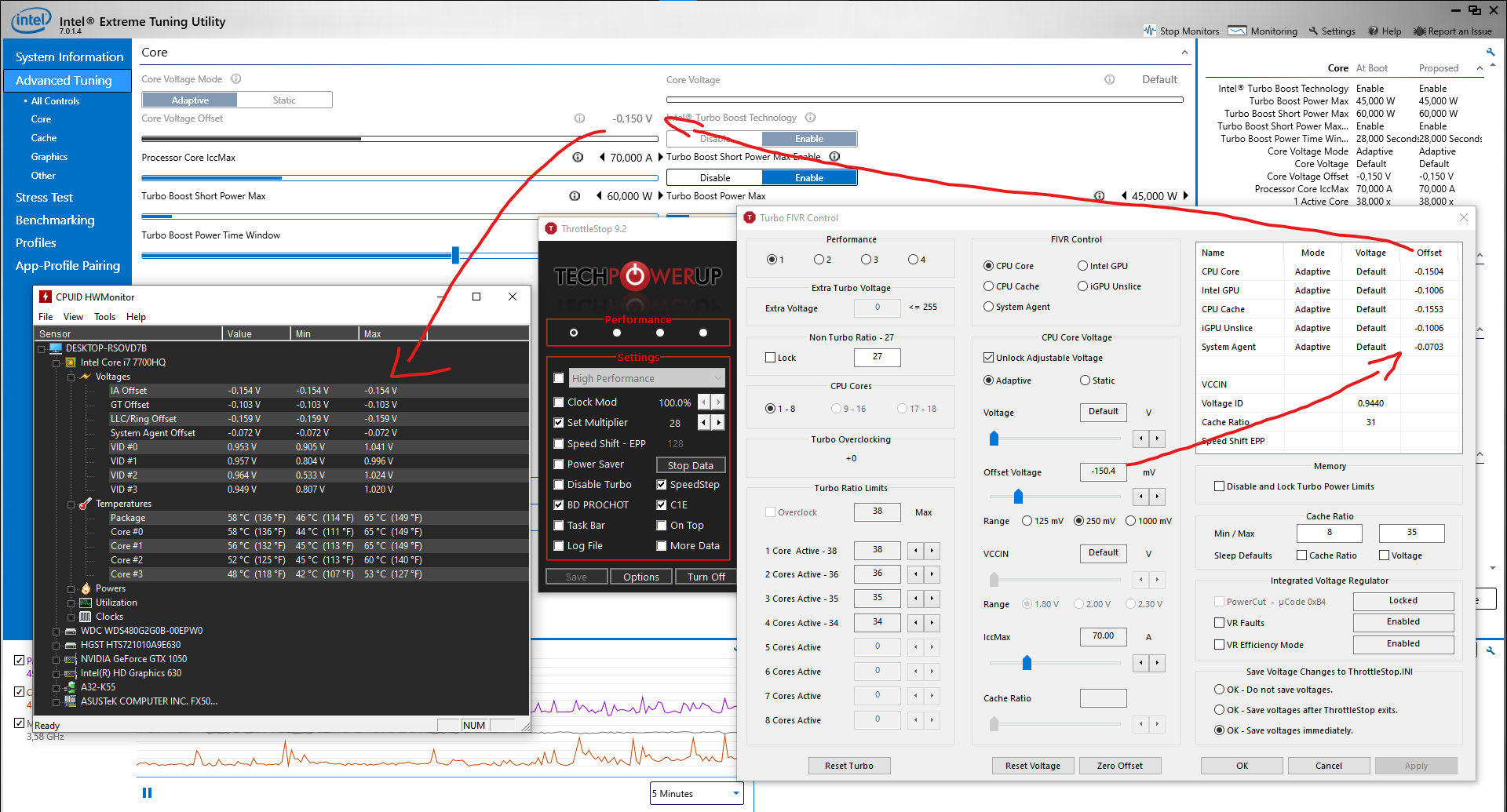Image resolution: width=1507 pixels, height=812 pixels.
Task: Toggle SpeedStep checkbox in ThrottleStop
Action: 662,485
